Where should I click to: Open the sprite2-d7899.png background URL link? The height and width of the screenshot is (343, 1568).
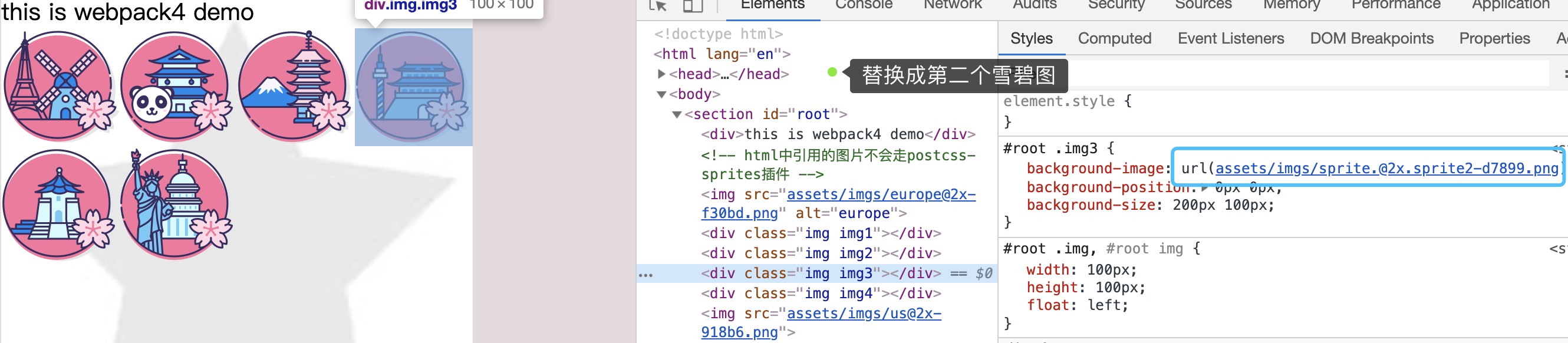[1386, 169]
